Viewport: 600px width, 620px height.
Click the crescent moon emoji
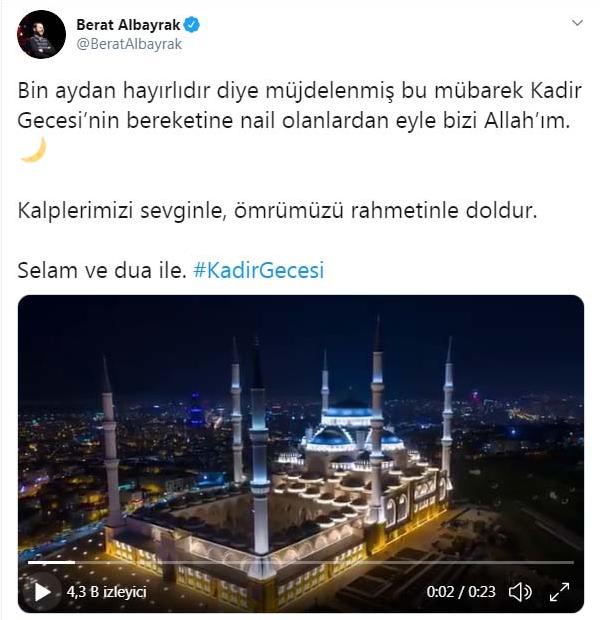[x=34, y=149]
